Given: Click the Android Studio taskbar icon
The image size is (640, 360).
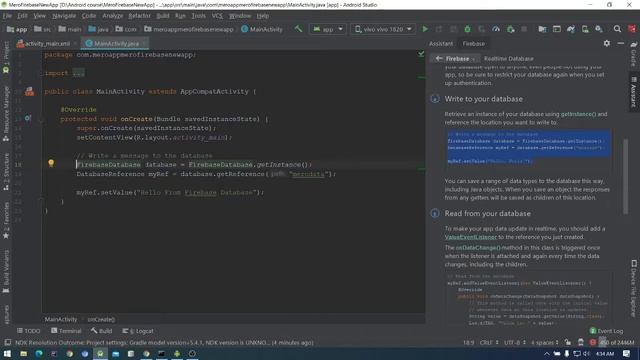Looking at the screenshot, I should click(100, 353).
